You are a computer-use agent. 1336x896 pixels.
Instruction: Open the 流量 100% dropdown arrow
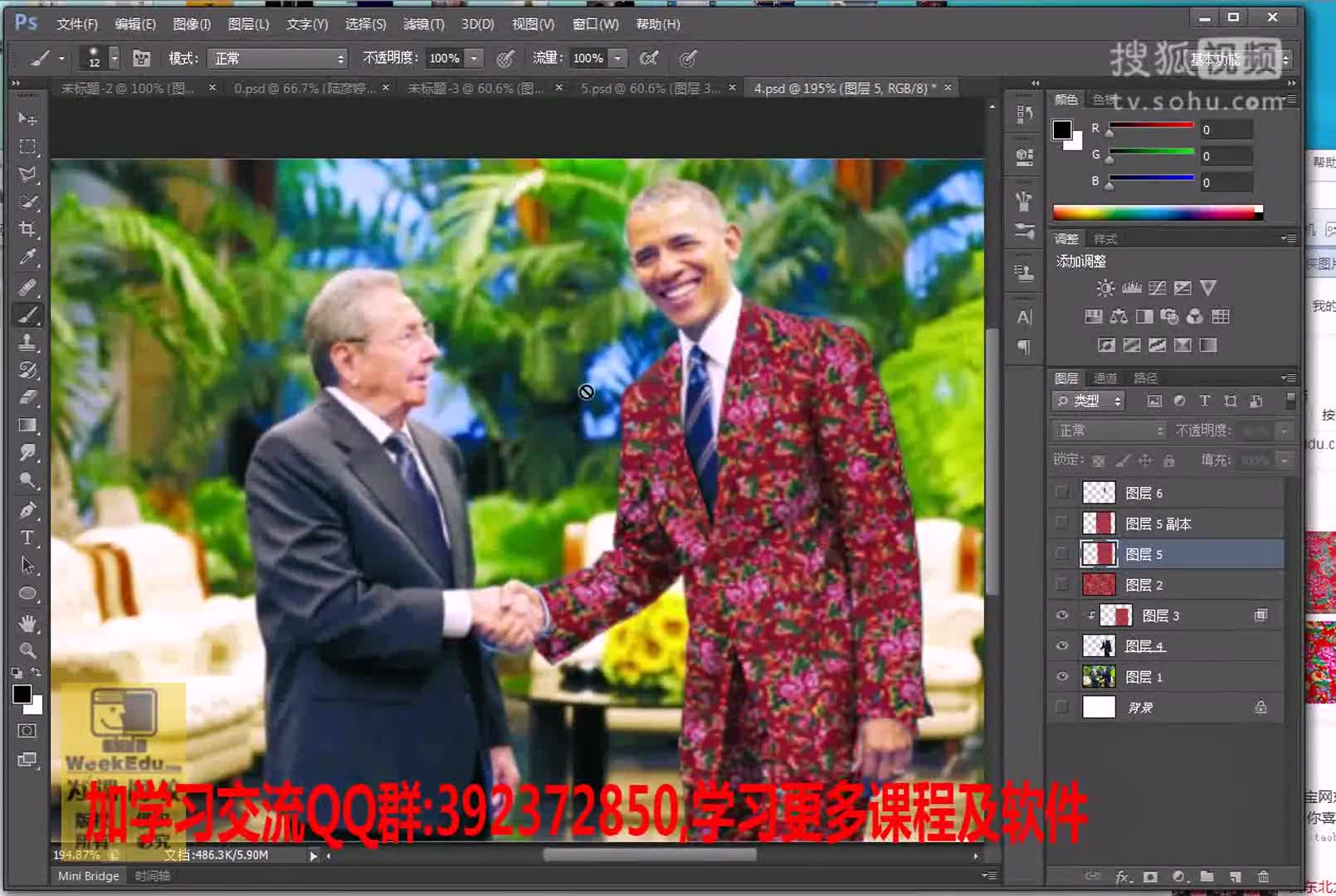(x=617, y=58)
